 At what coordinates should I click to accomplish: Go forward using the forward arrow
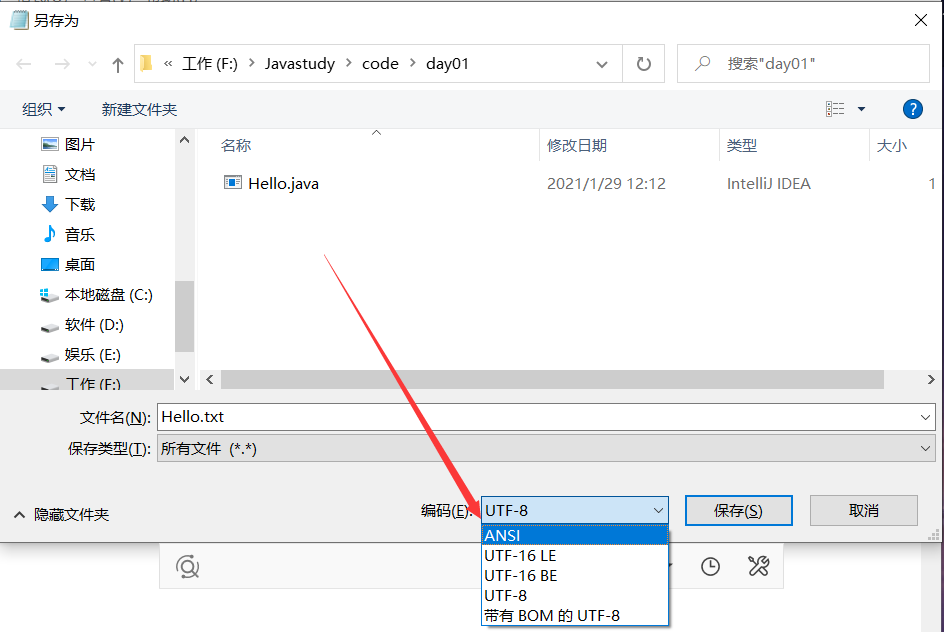tap(62, 64)
